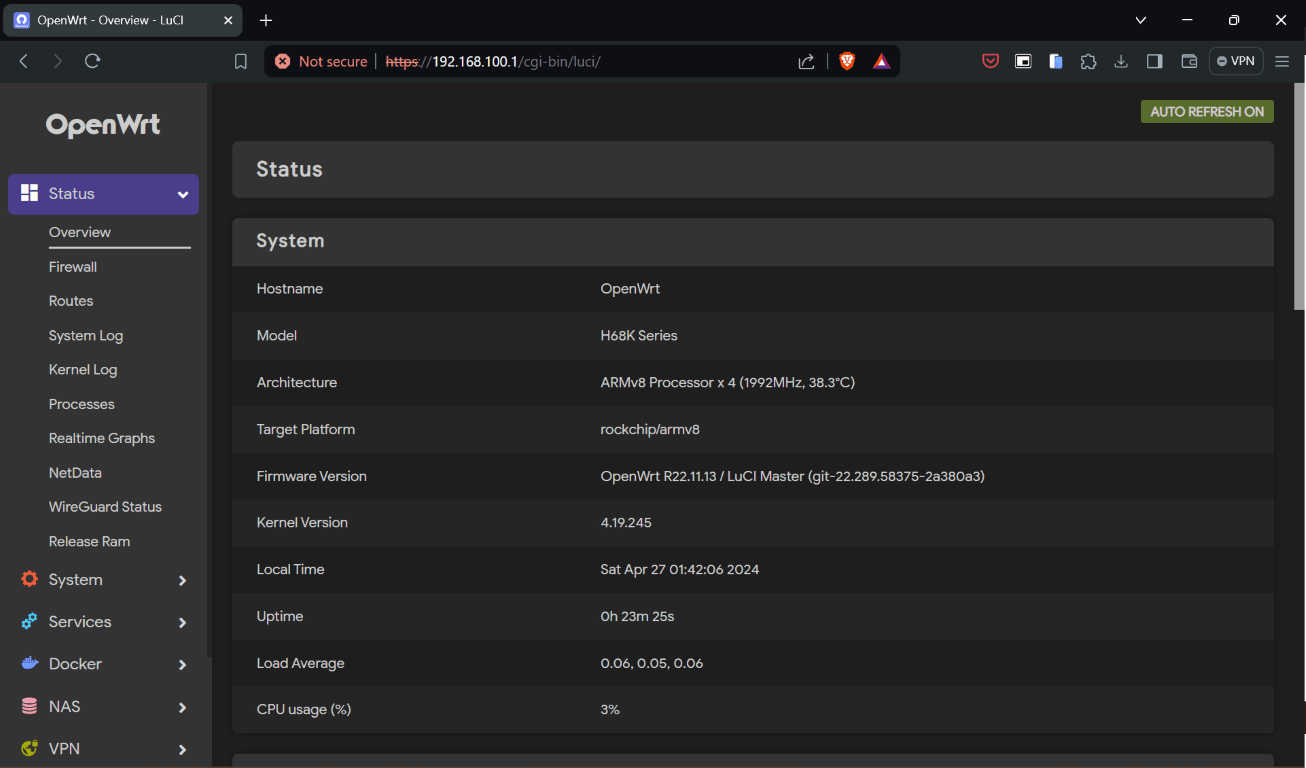
Task: Open the Brave Wallet icon
Action: pos(1189,61)
